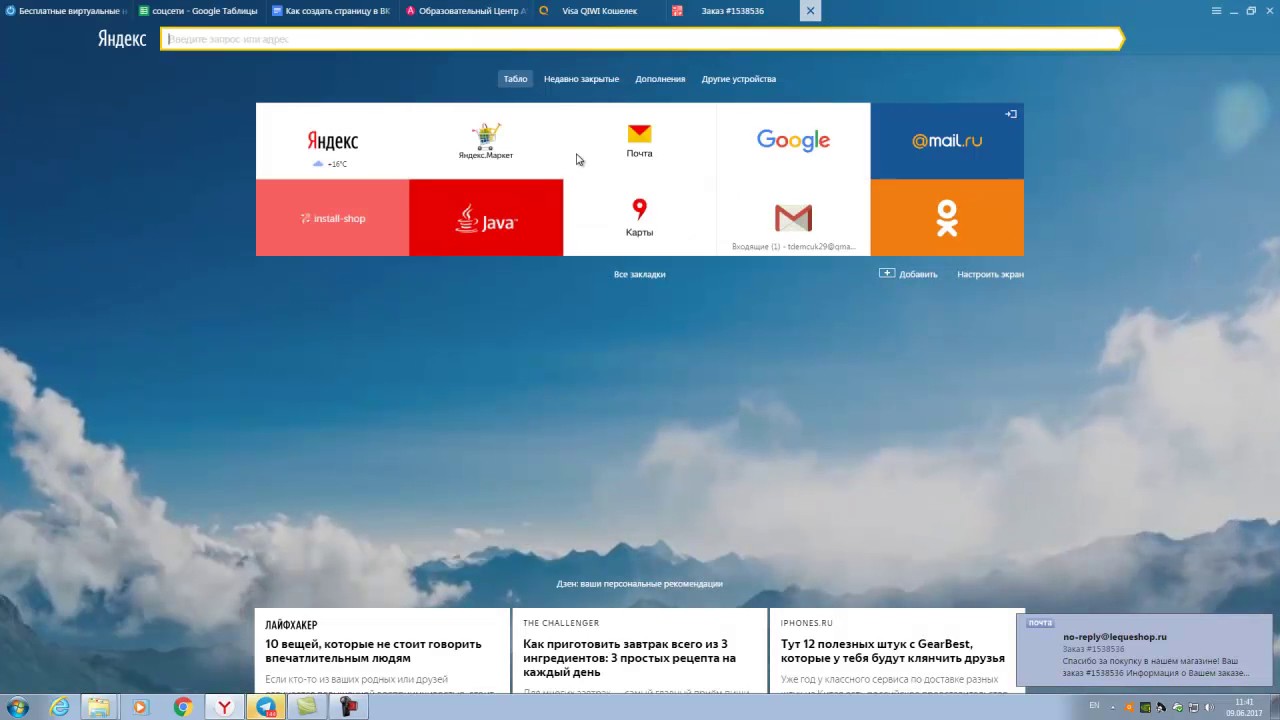Open Google Chrome from taskbar

coord(182,707)
